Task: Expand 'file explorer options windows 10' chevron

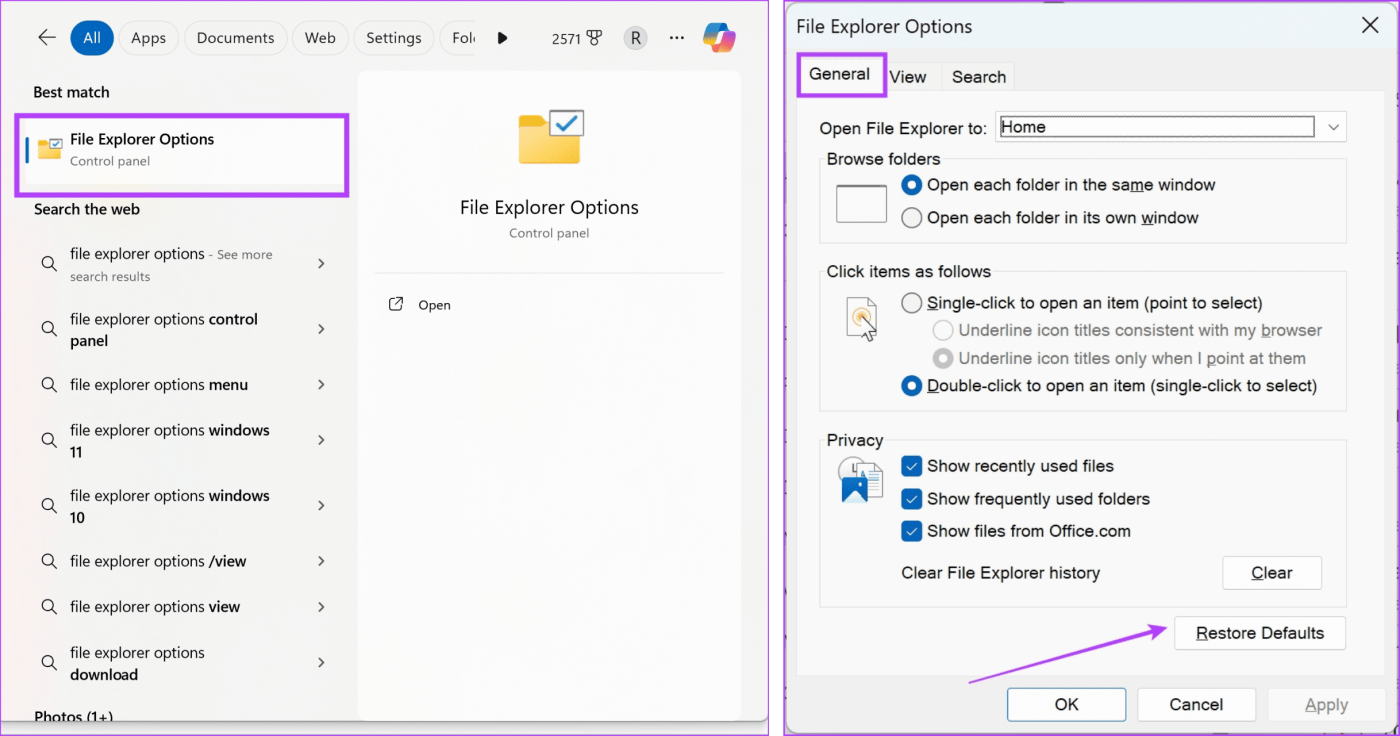Action: click(321, 506)
